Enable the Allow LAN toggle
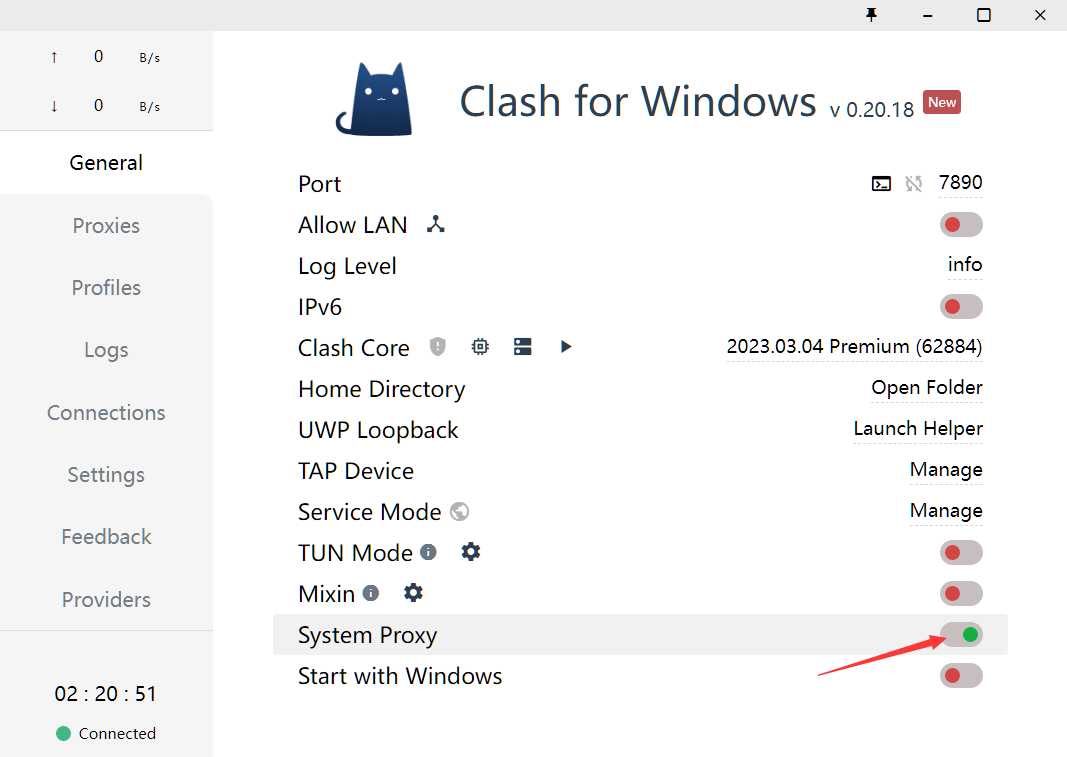 pos(961,224)
